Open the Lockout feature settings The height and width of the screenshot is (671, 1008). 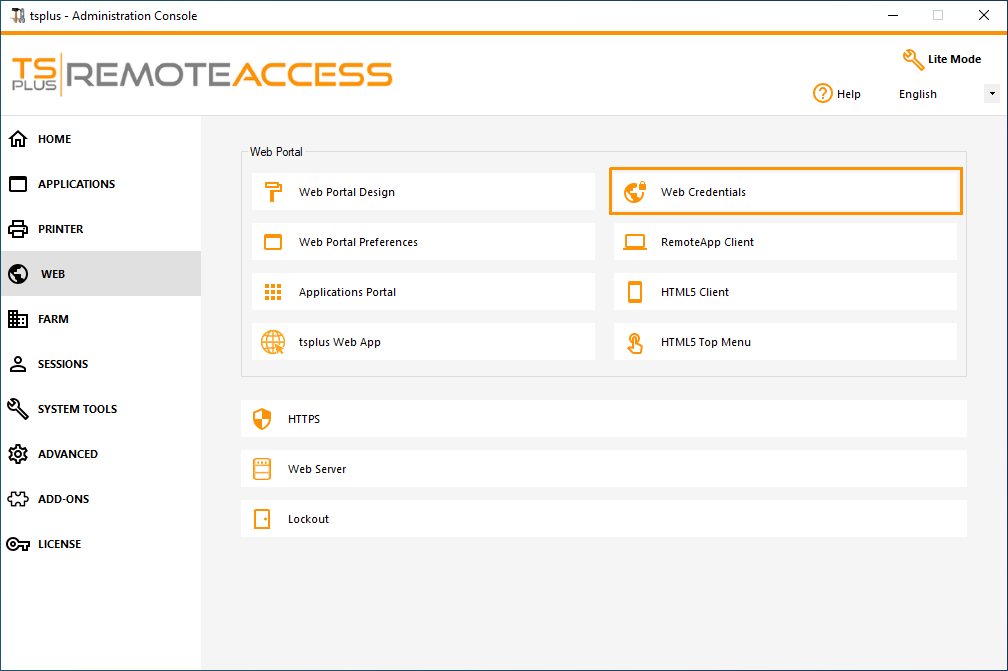603,519
